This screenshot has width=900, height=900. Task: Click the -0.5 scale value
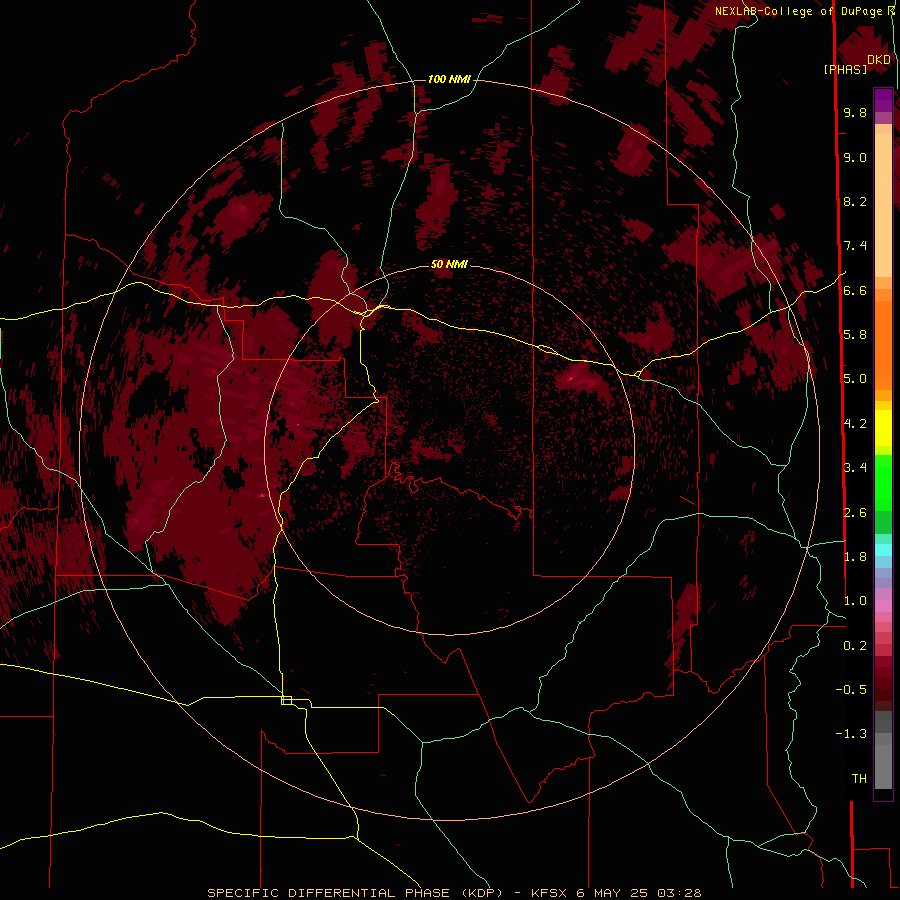point(851,690)
